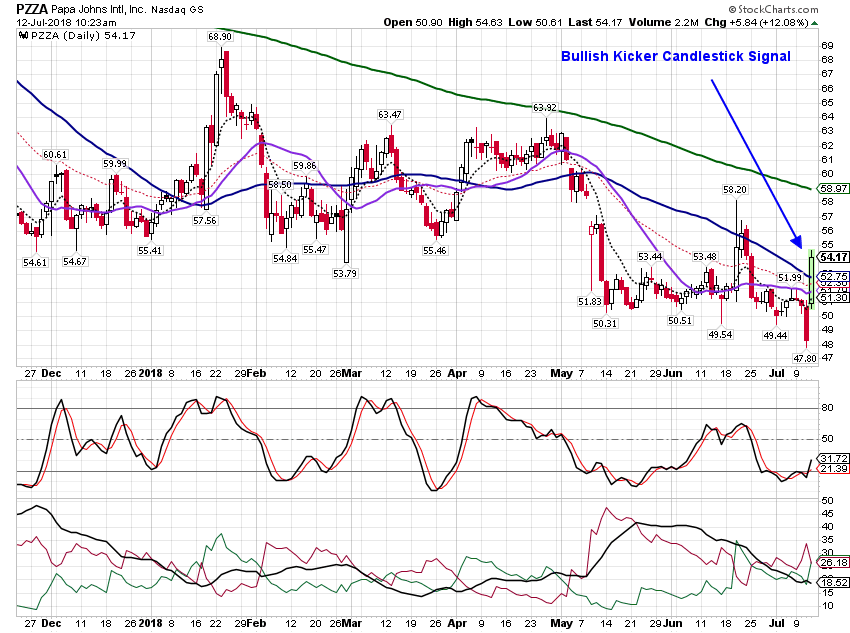Click the Chg +5.84 (+12.08%) figure
Screen dimensions: 850x633
[756, 22]
